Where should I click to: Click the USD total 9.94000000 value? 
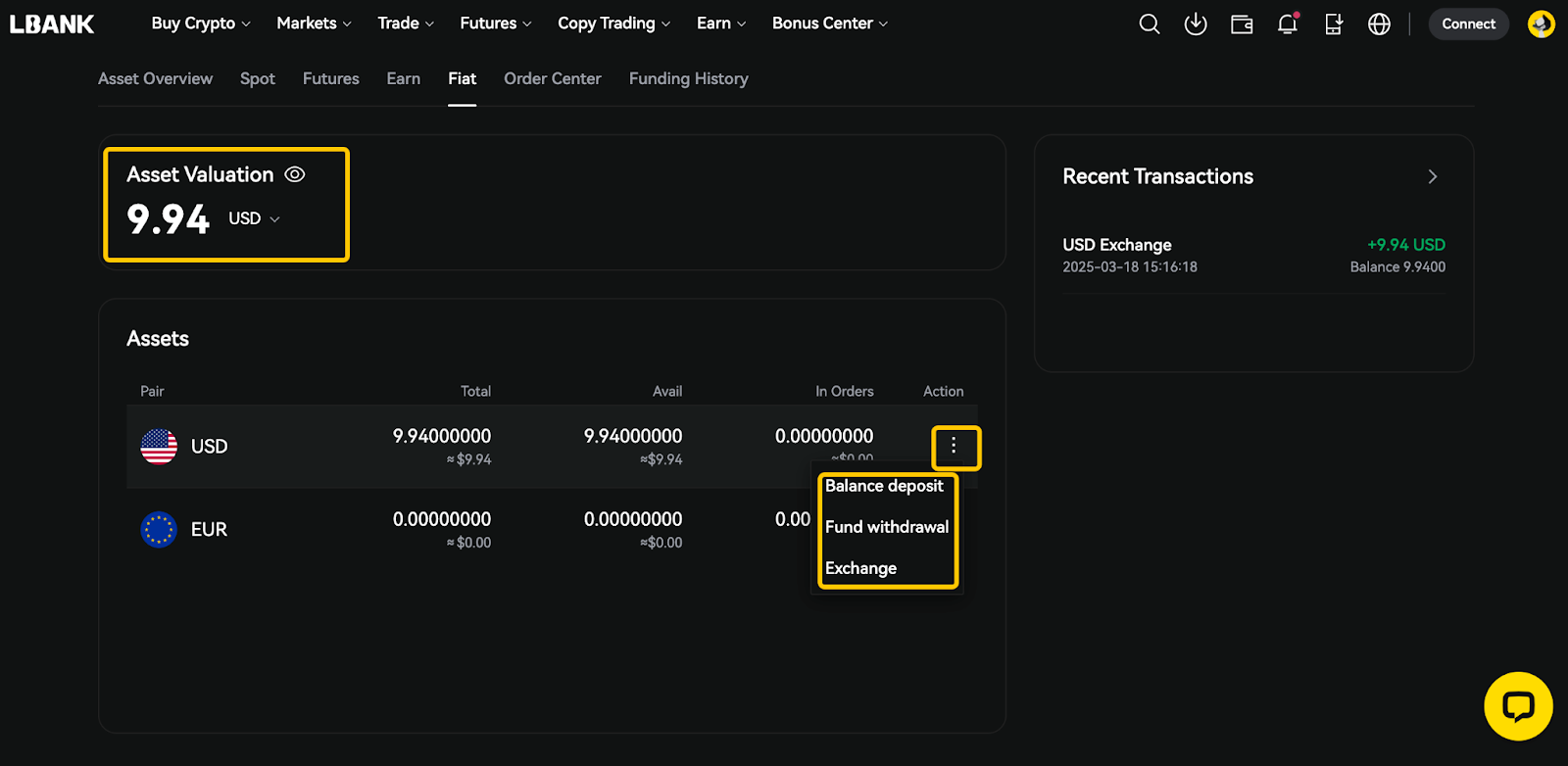(442, 436)
